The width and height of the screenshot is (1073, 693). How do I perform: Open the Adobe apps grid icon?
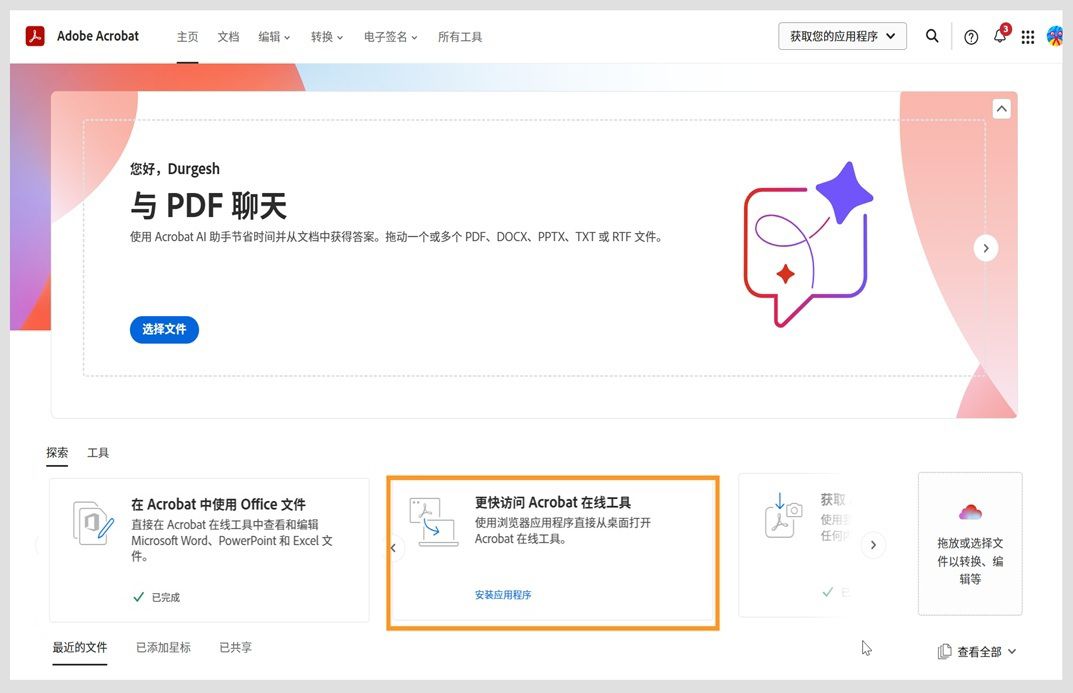[1027, 36]
